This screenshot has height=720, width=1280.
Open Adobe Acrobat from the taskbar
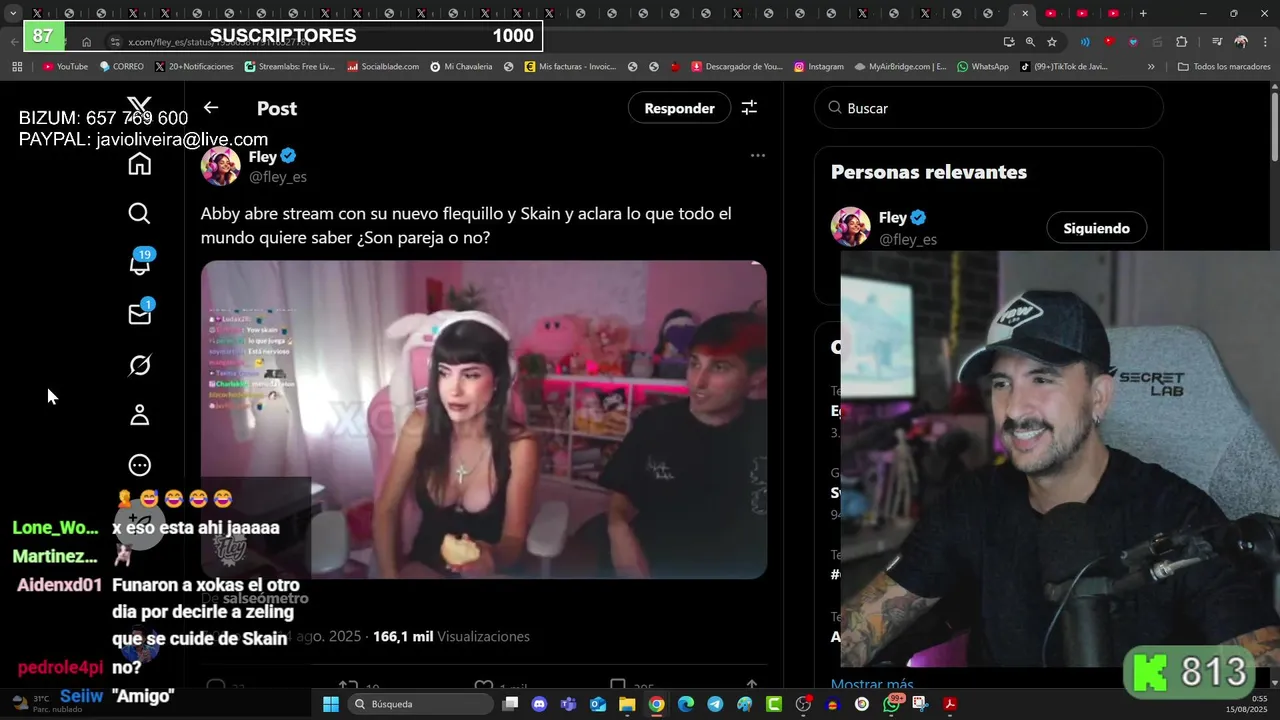pos(950,704)
